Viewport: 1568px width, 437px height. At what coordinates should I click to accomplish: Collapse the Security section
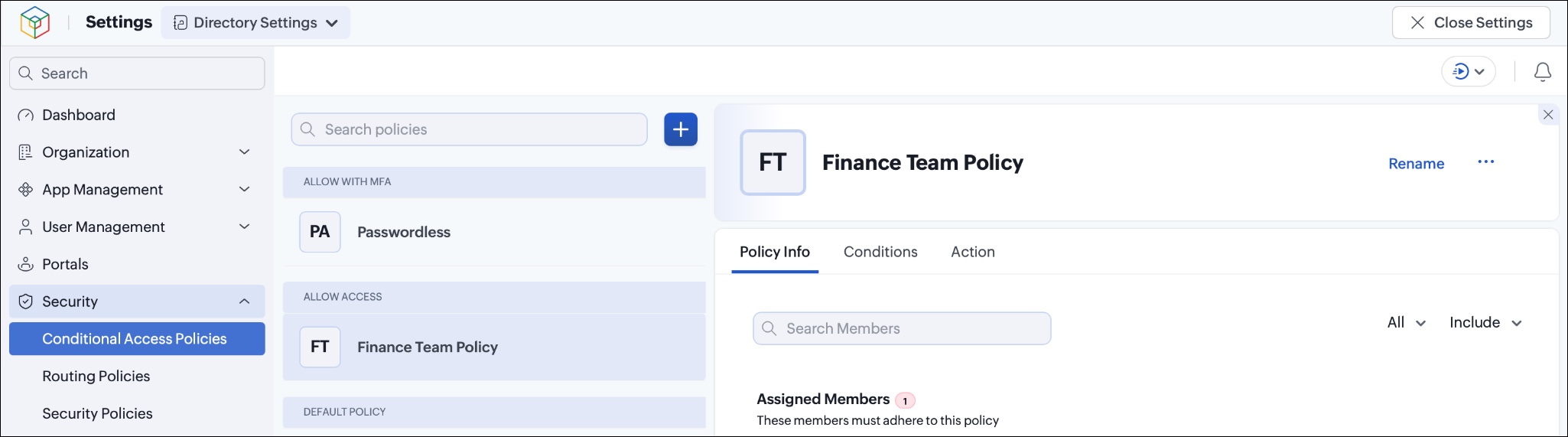[x=244, y=302]
